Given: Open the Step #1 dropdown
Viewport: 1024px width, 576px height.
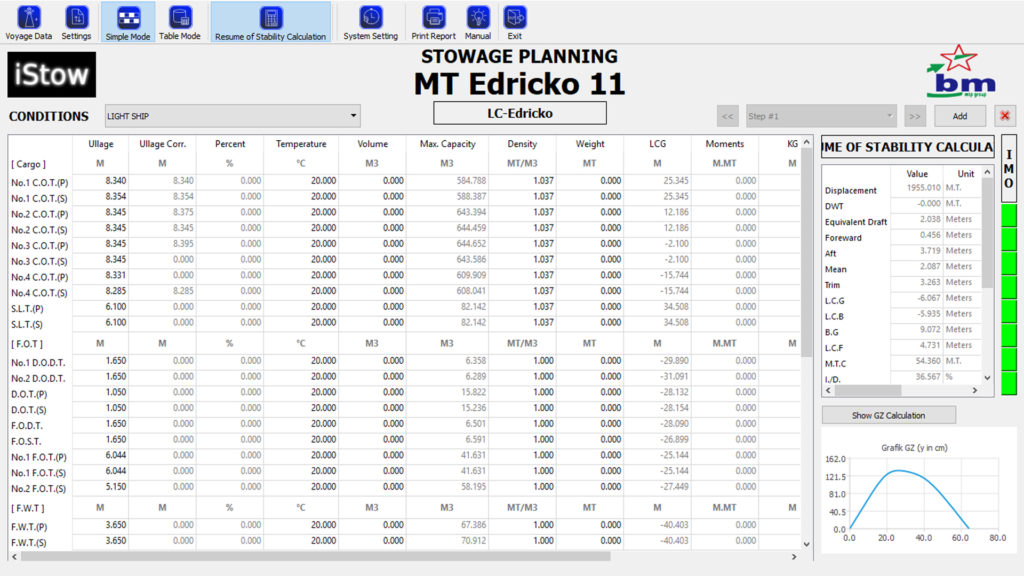Looking at the screenshot, I should point(820,116).
